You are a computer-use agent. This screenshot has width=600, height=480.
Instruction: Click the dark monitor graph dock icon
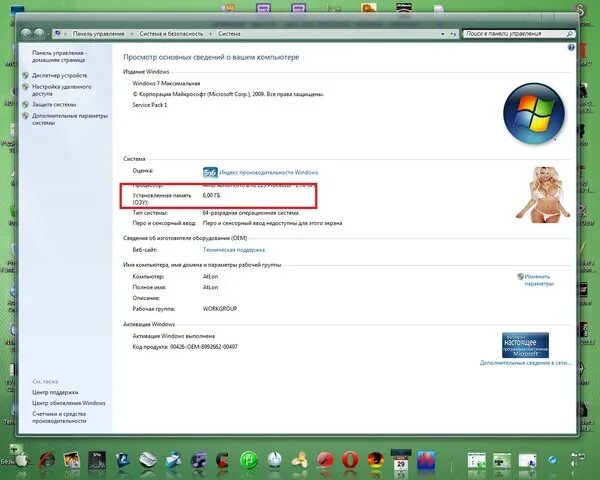click(97, 460)
